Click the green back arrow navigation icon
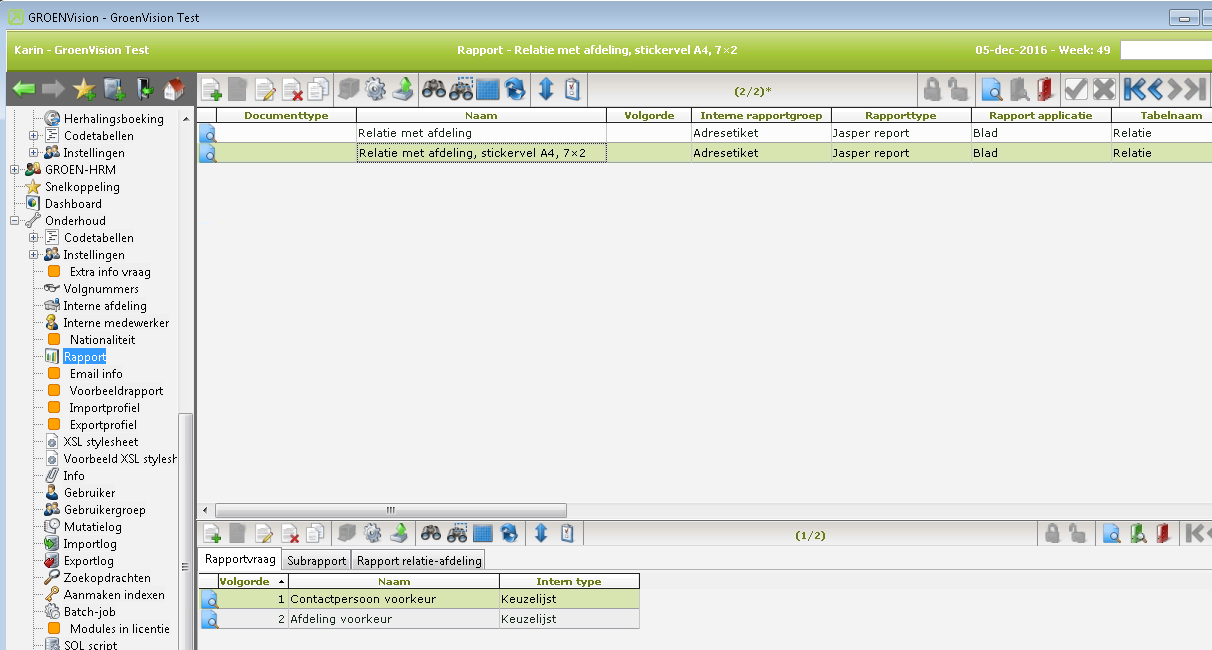 click(24, 90)
